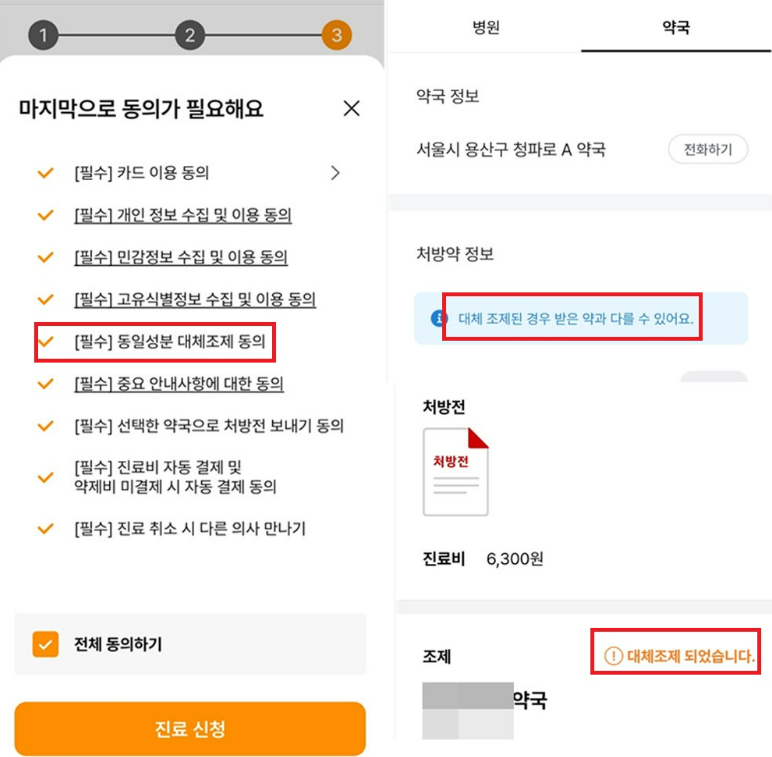The height and width of the screenshot is (757, 772).
Task: Toggle checkmark for 민감정보 수집 및 이용 동의
Action: coord(45,257)
